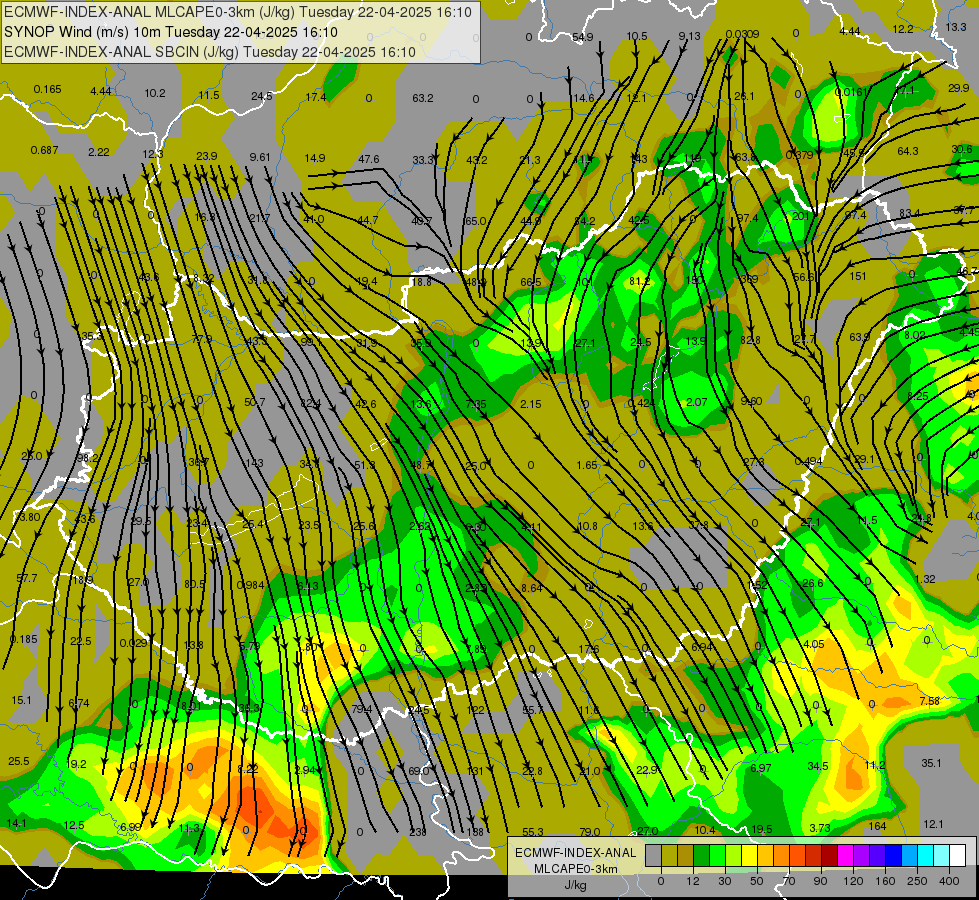This screenshot has height=900, width=979.
Task: Click the map value '54.9'
Action: click(583, 37)
